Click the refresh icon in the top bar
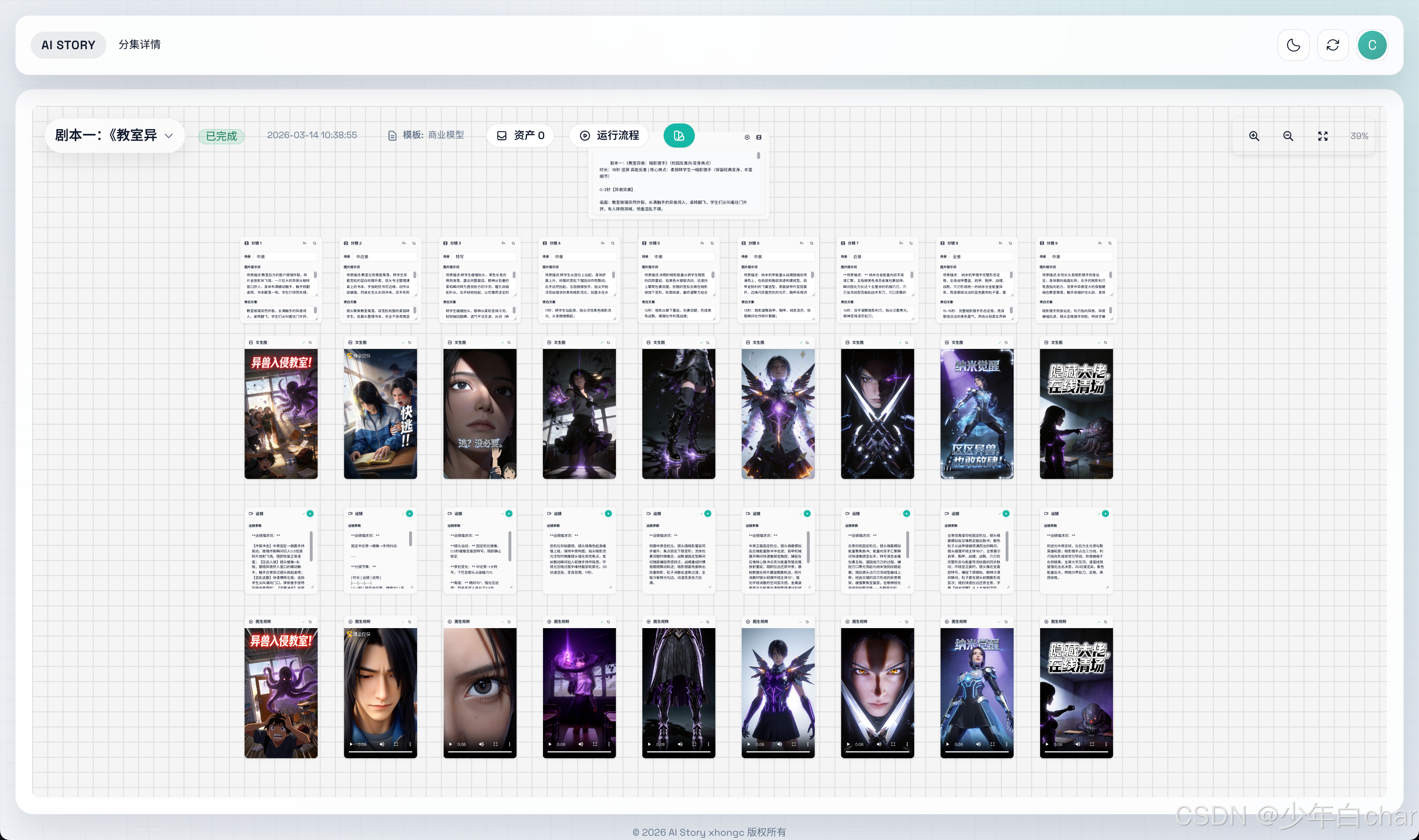Image resolution: width=1419 pixels, height=840 pixels. click(1333, 45)
